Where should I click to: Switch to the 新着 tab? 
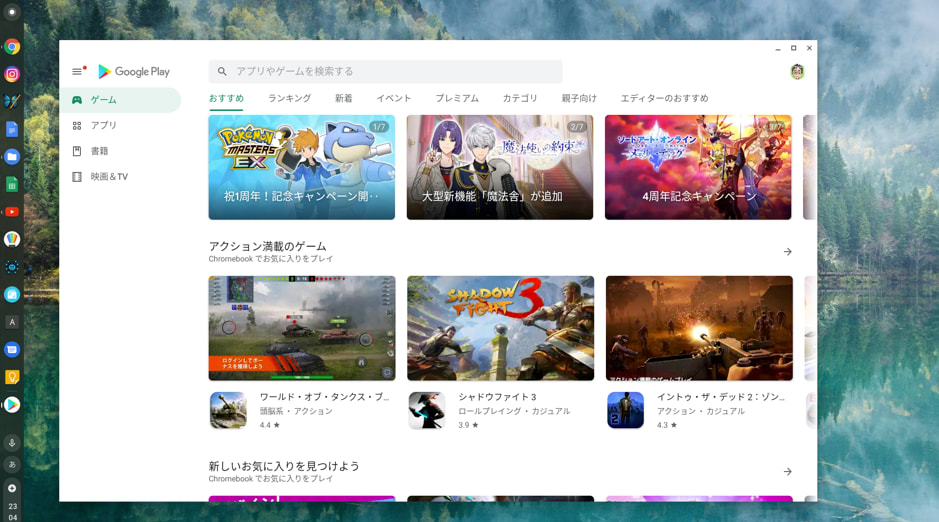coord(344,98)
